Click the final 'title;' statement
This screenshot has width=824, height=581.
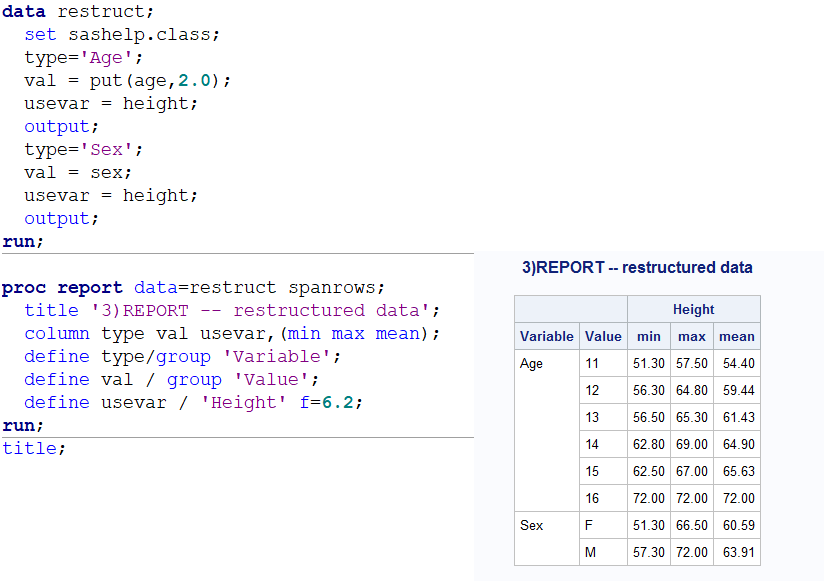(34, 448)
